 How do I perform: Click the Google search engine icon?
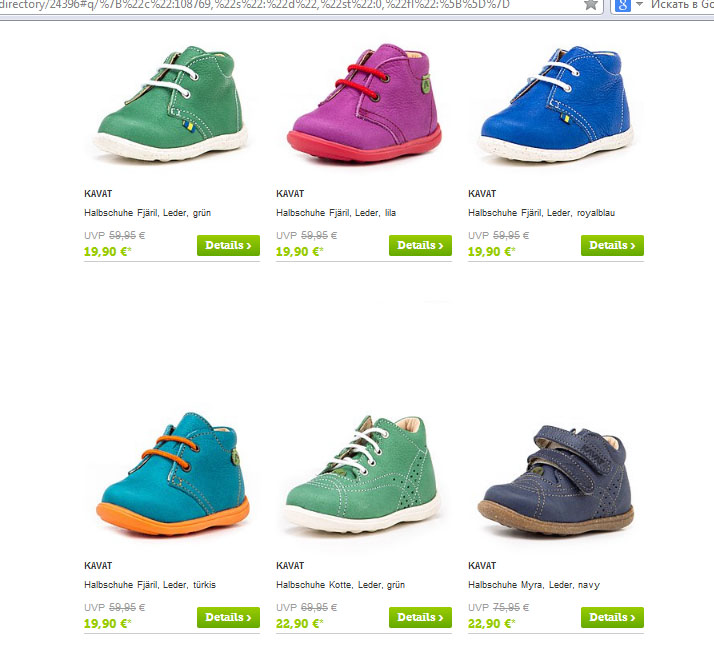622,5
